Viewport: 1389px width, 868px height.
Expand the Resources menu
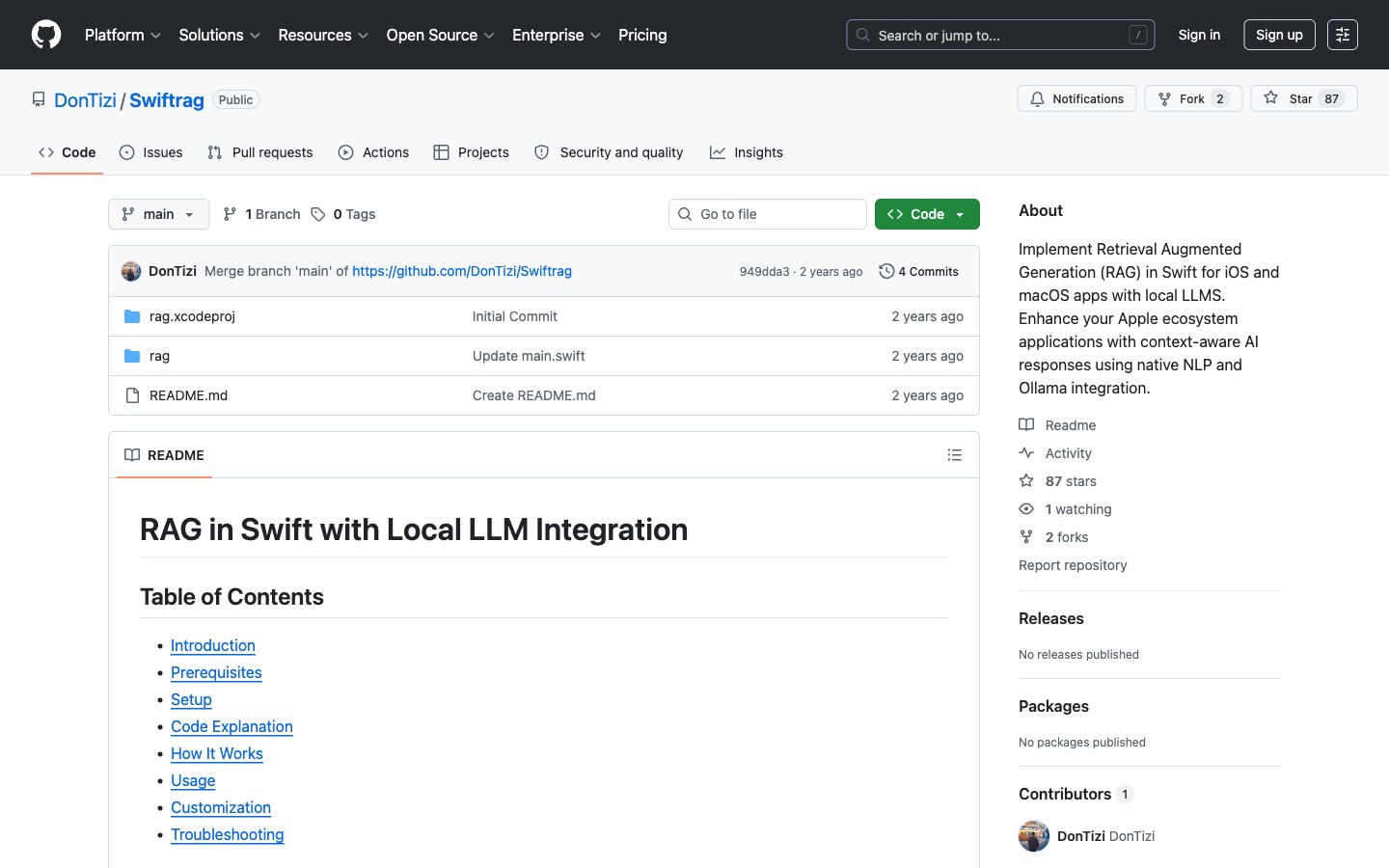323,35
